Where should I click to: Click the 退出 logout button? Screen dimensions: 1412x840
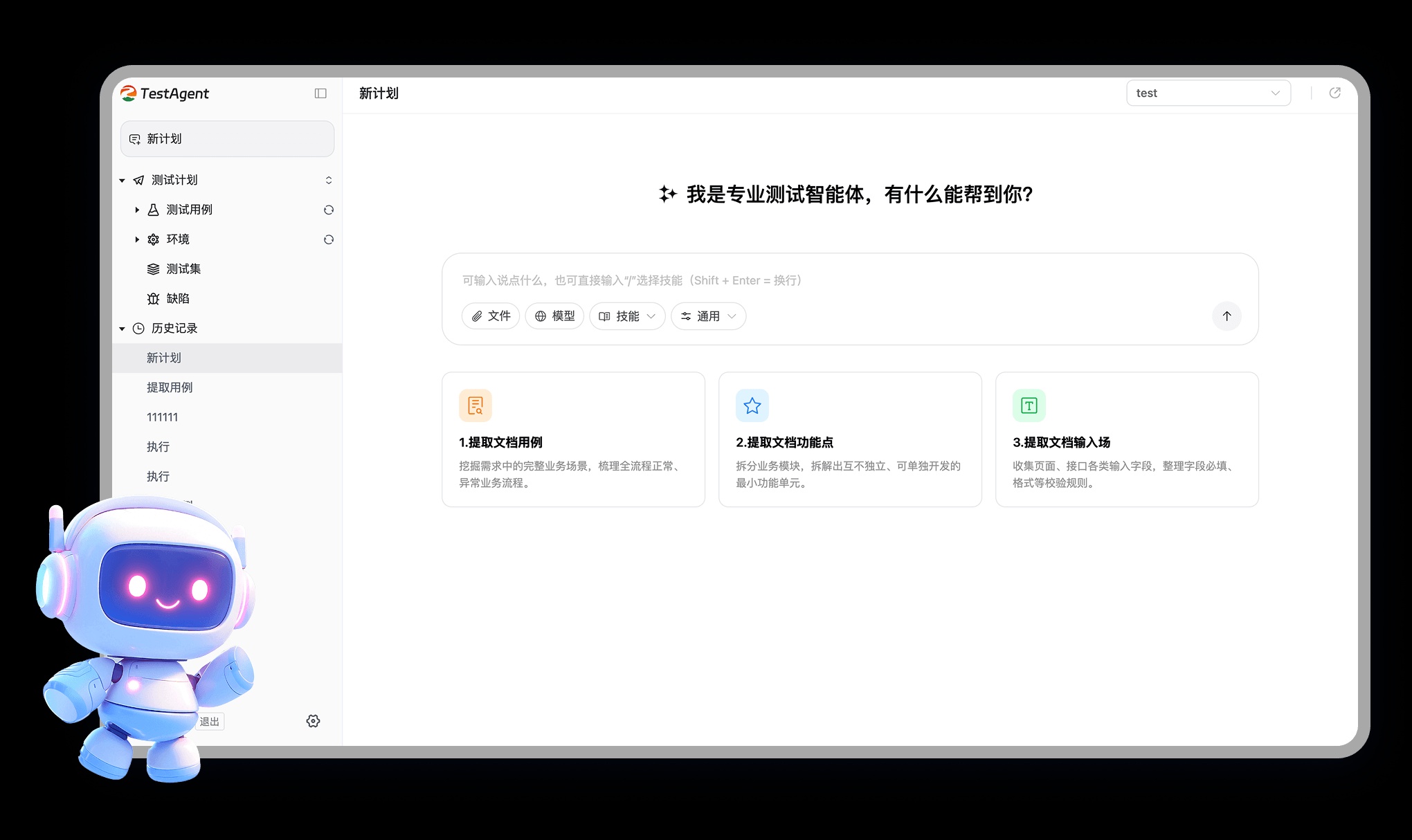coord(210,722)
